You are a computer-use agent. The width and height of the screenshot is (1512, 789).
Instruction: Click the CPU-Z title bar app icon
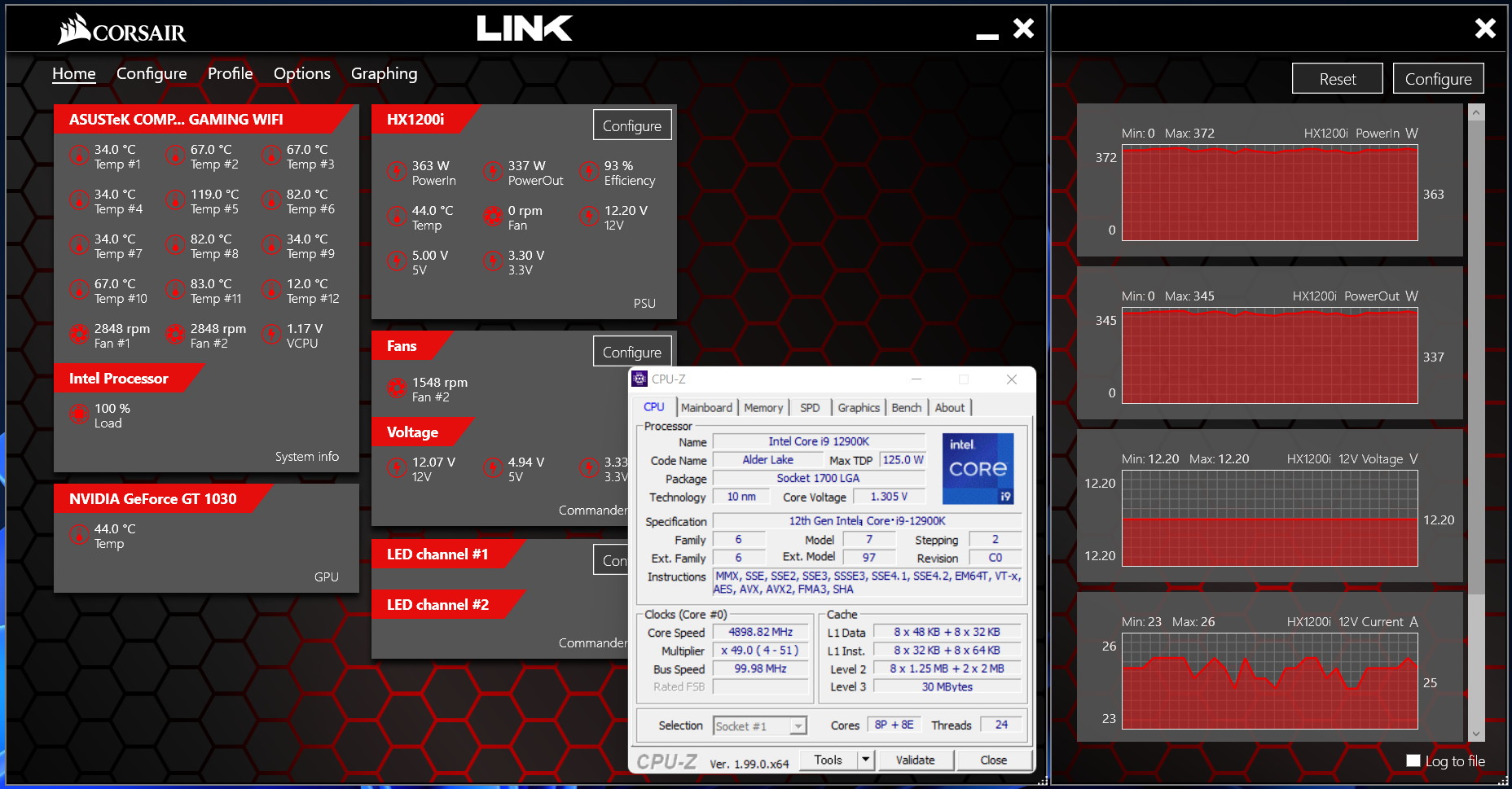click(640, 379)
